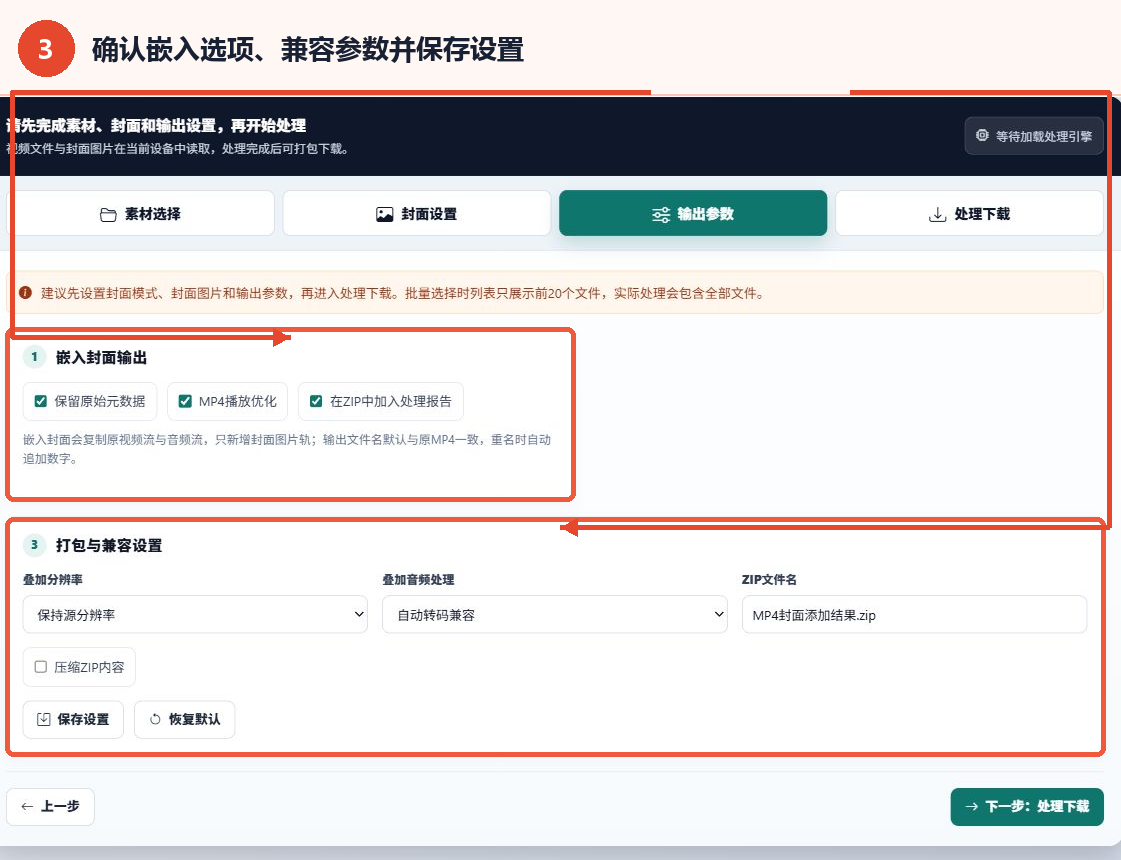Click the left arrow icon in 上一步
Image resolution: width=1121 pixels, height=860 pixels.
(27, 806)
